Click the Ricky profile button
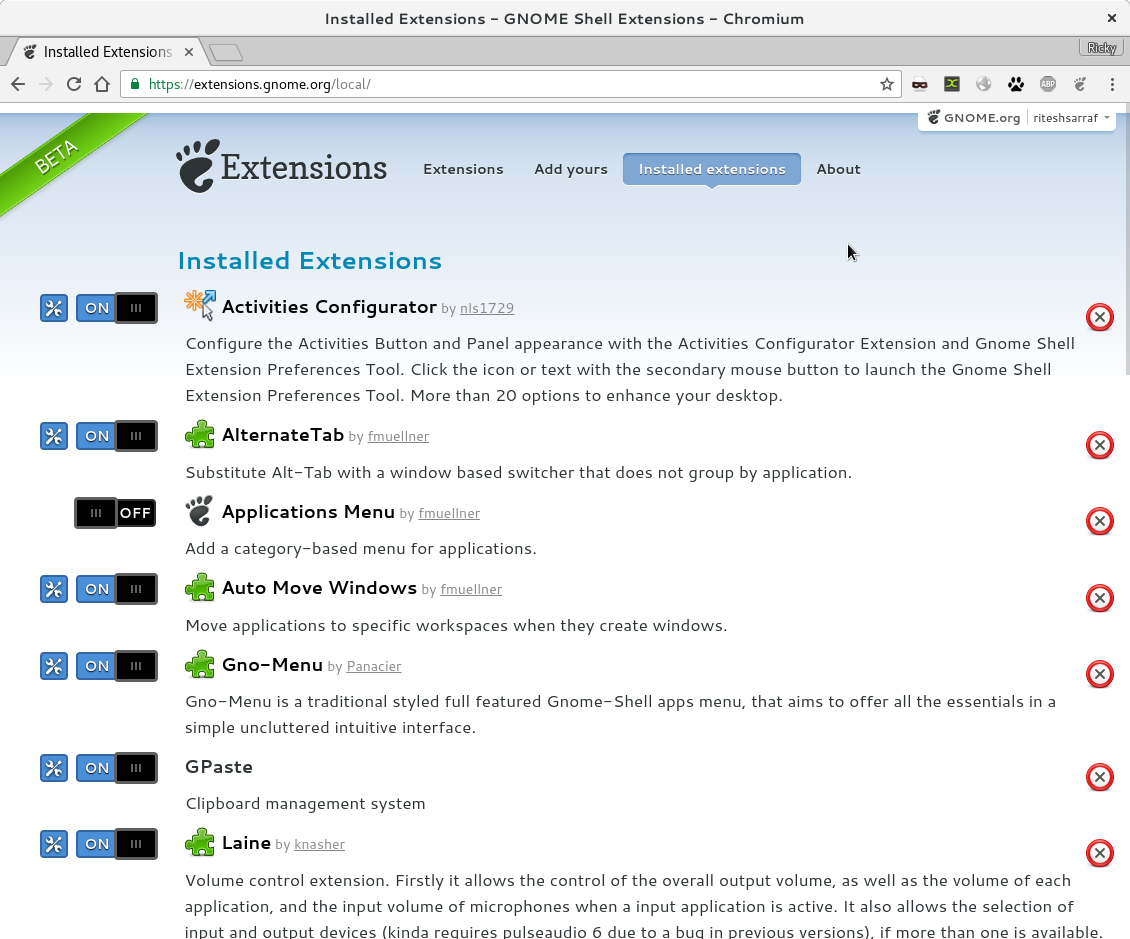This screenshot has height=939, width=1130. coord(1102,48)
